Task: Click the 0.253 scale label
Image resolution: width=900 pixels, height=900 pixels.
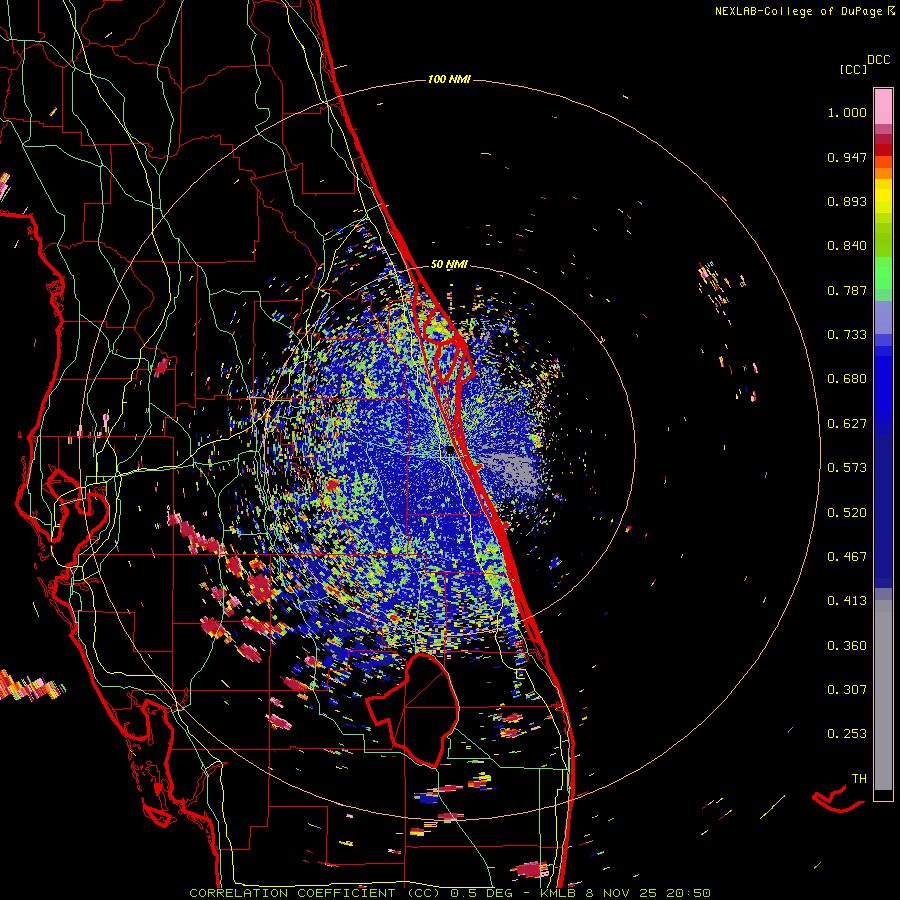Action: [x=847, y=734]
